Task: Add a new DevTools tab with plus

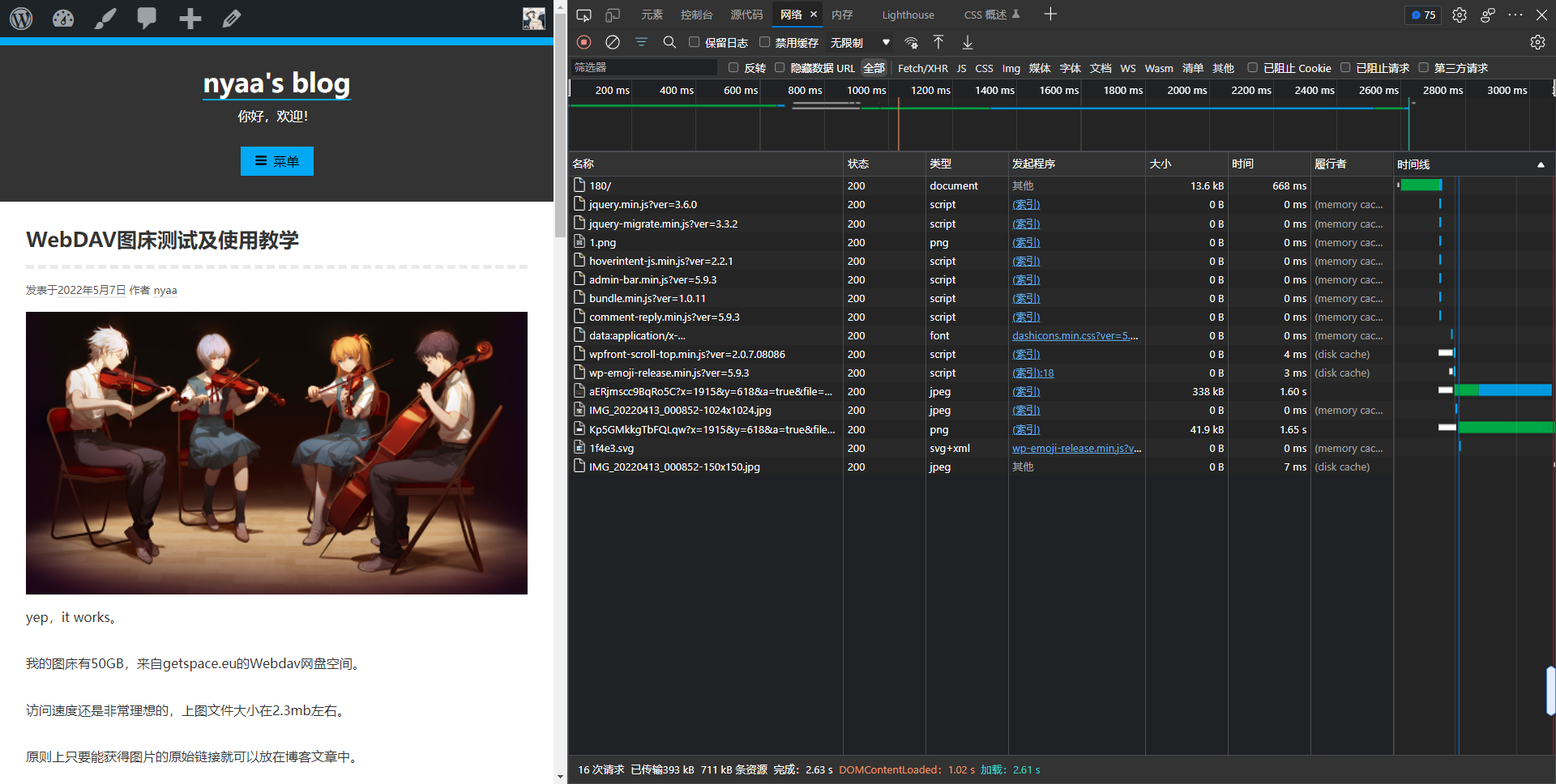Action: pyautogui.click(x=1050, y=14)
